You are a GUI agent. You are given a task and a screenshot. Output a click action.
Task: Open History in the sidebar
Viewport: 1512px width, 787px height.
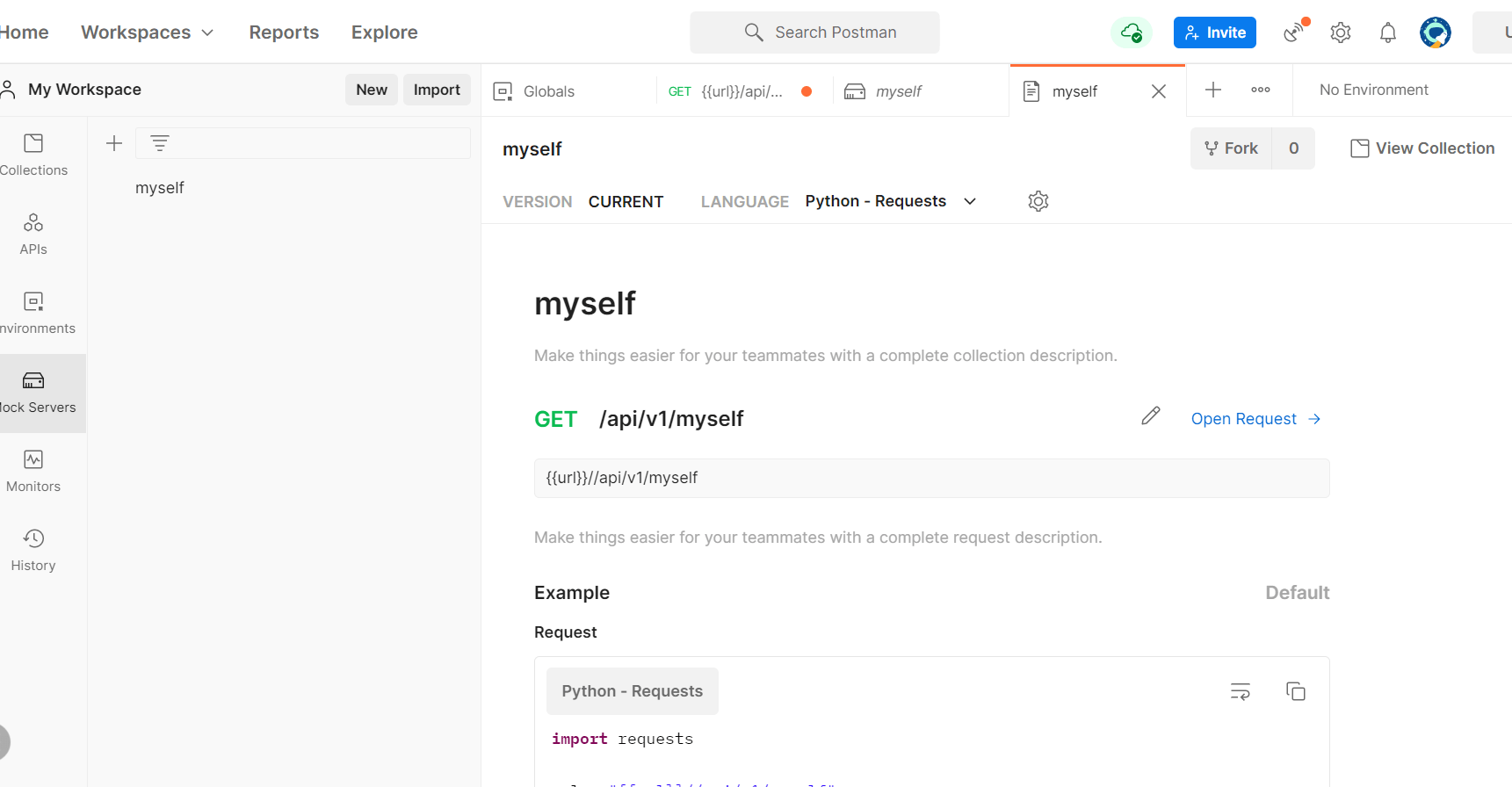33,551
